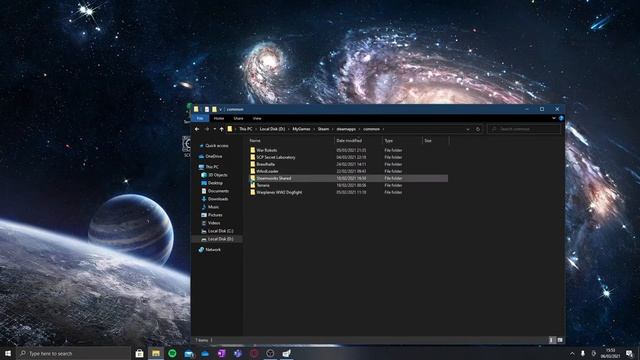This screenshot has width=640, height=360.
Task: Open the Windows Start menu
Action: pyautogui.click(x=8, y=353)
